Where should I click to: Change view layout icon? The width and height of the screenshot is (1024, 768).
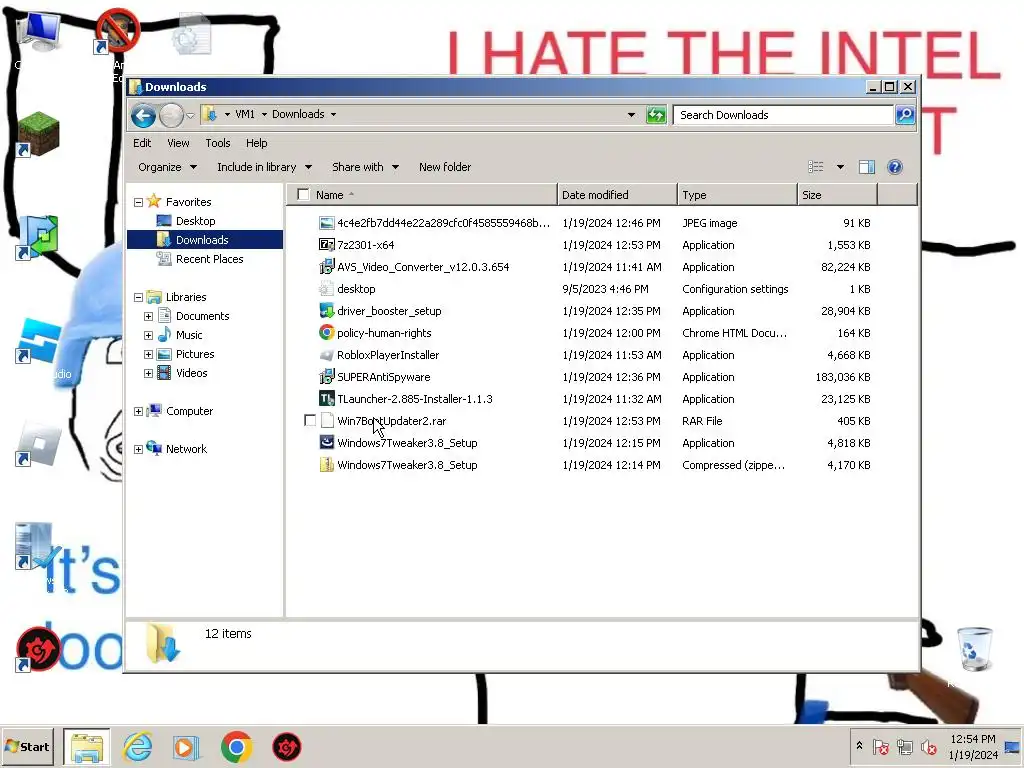816,167
